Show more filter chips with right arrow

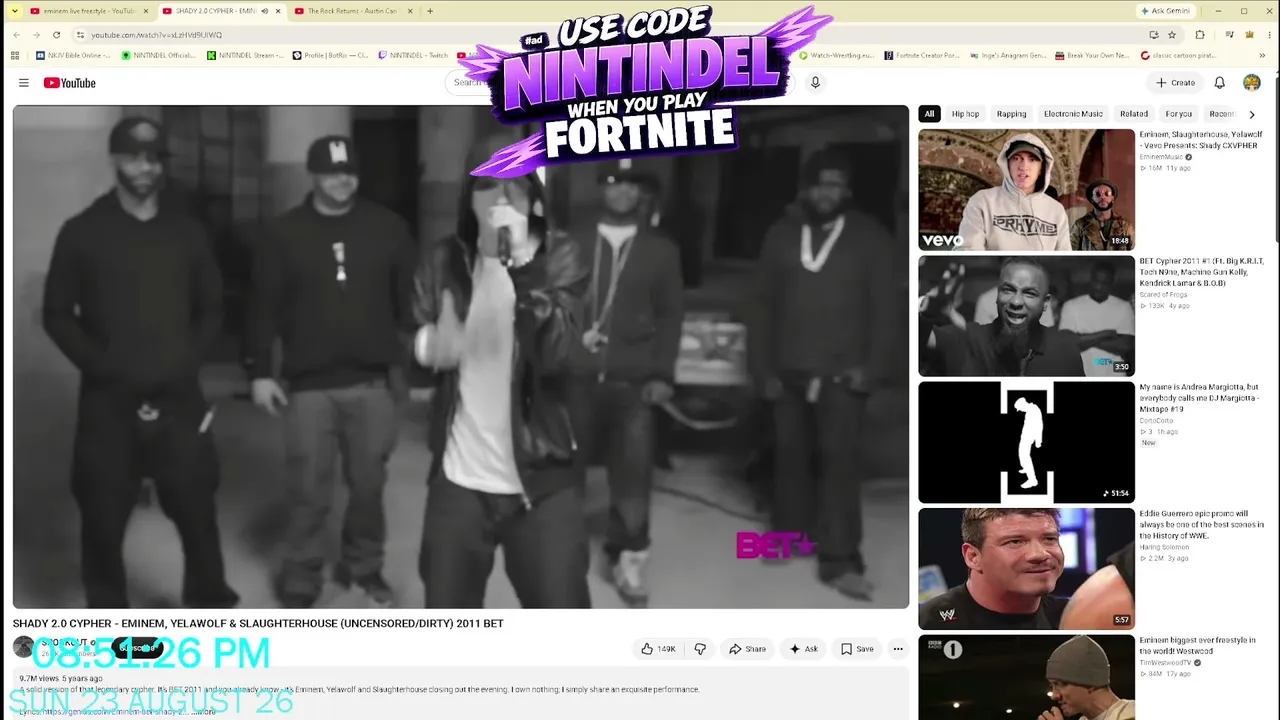1251,114
